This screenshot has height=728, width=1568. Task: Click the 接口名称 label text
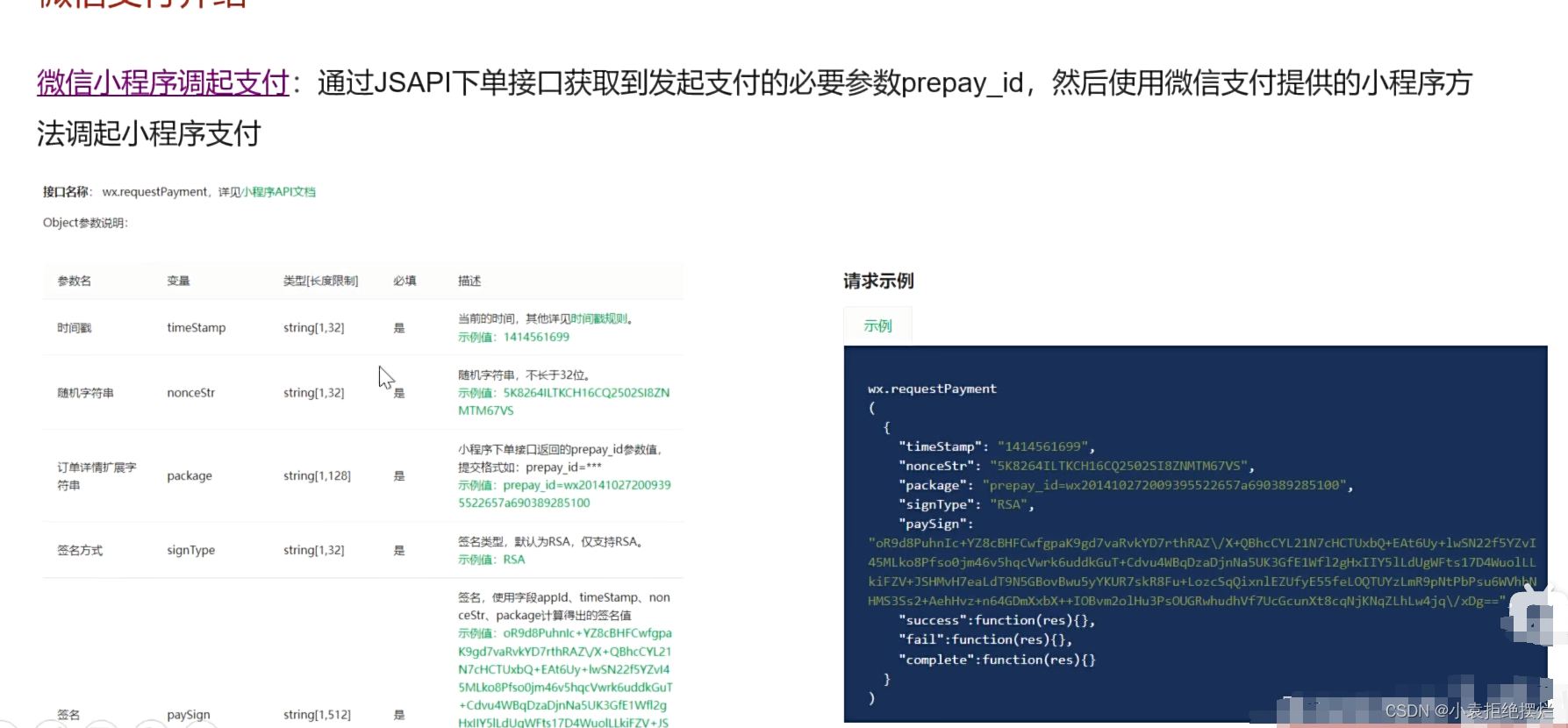click(67, 192)
